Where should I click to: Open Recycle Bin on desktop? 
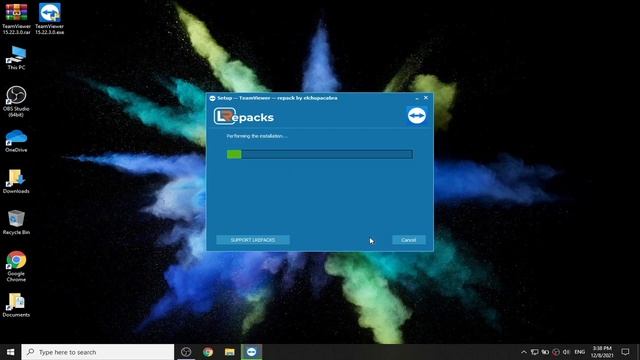(16, 222)
